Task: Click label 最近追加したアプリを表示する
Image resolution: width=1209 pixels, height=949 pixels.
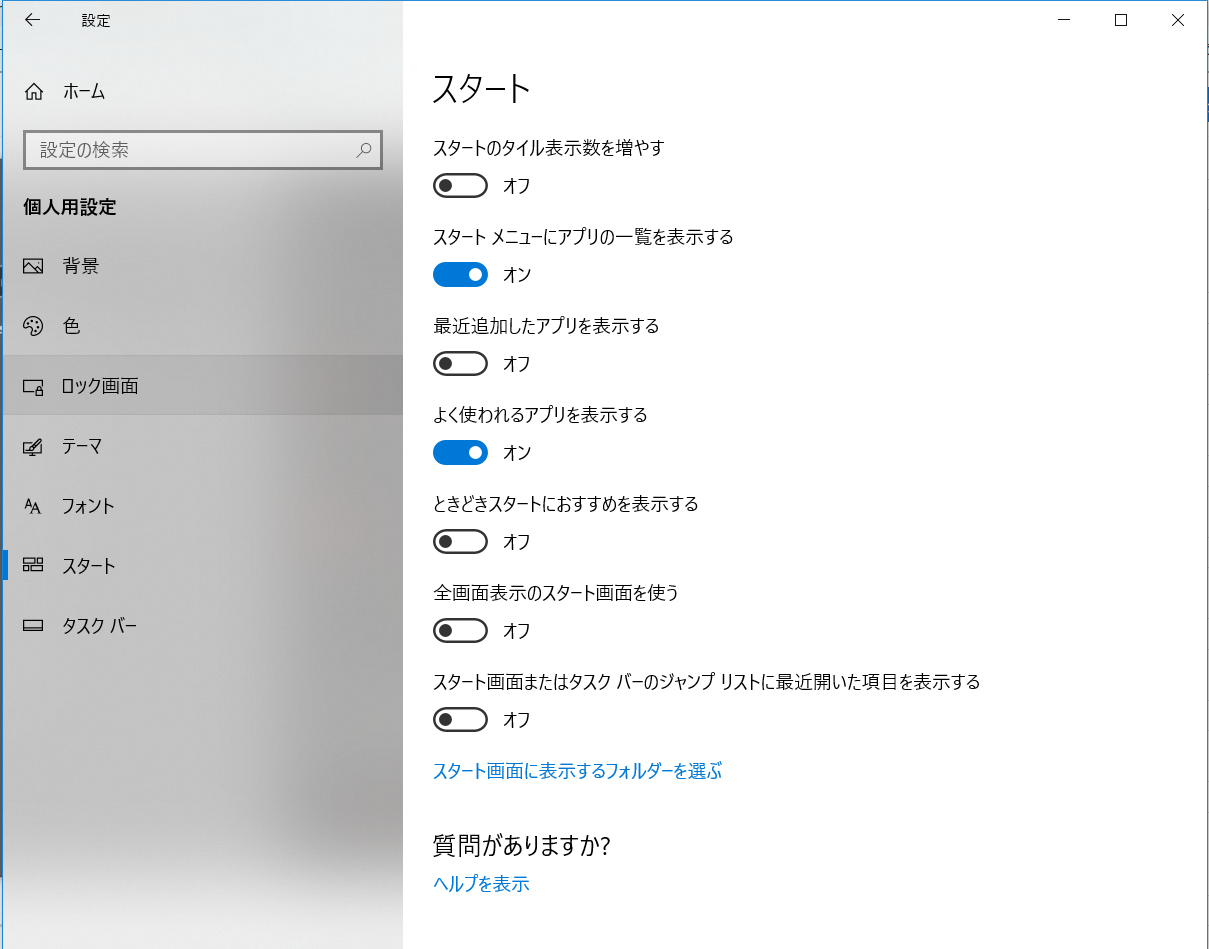Action: [x=546, y=326]
